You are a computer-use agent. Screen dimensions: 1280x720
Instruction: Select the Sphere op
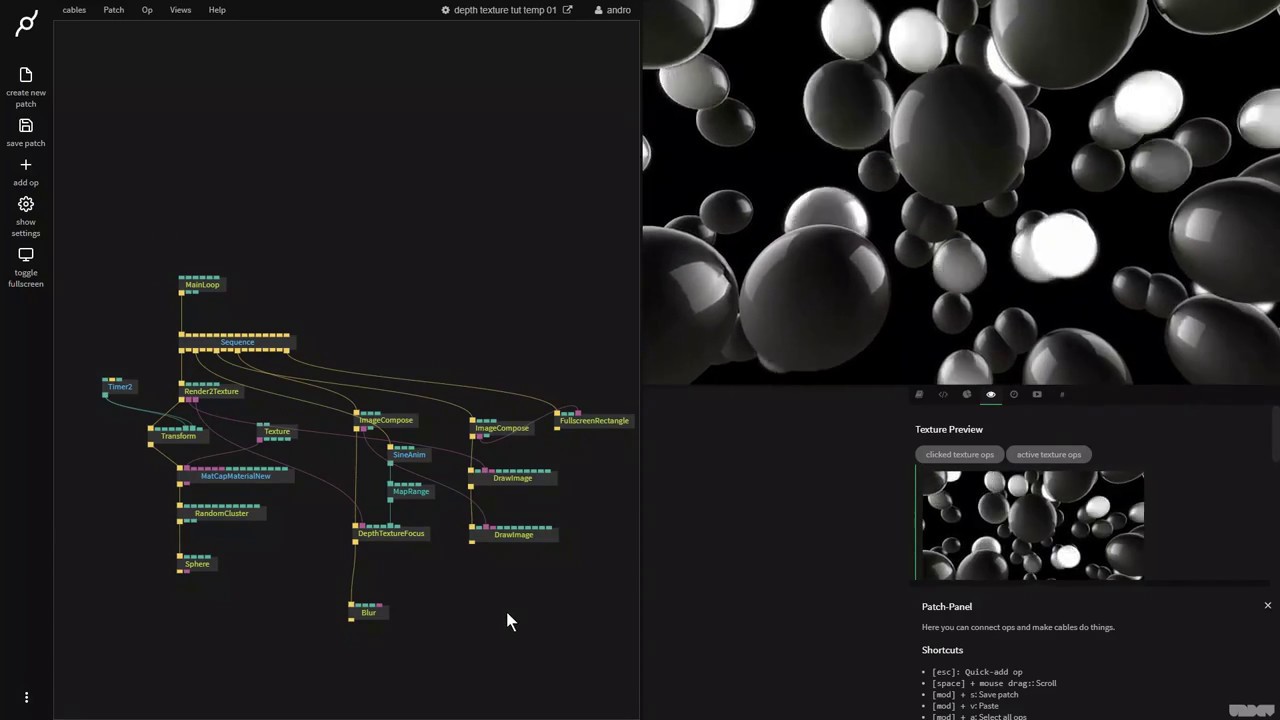pos(197,564)
